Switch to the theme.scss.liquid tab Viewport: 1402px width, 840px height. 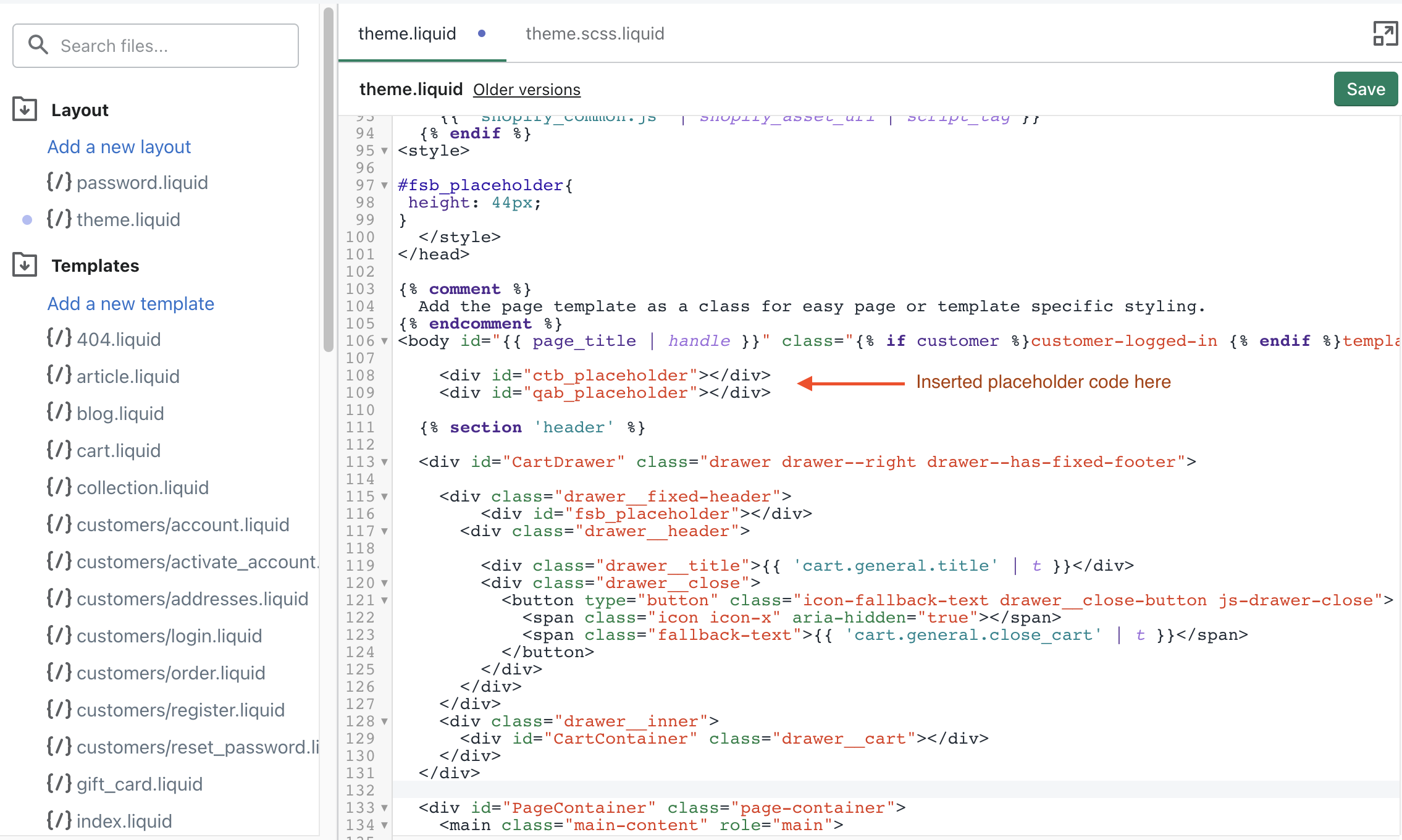coord(594,33)
